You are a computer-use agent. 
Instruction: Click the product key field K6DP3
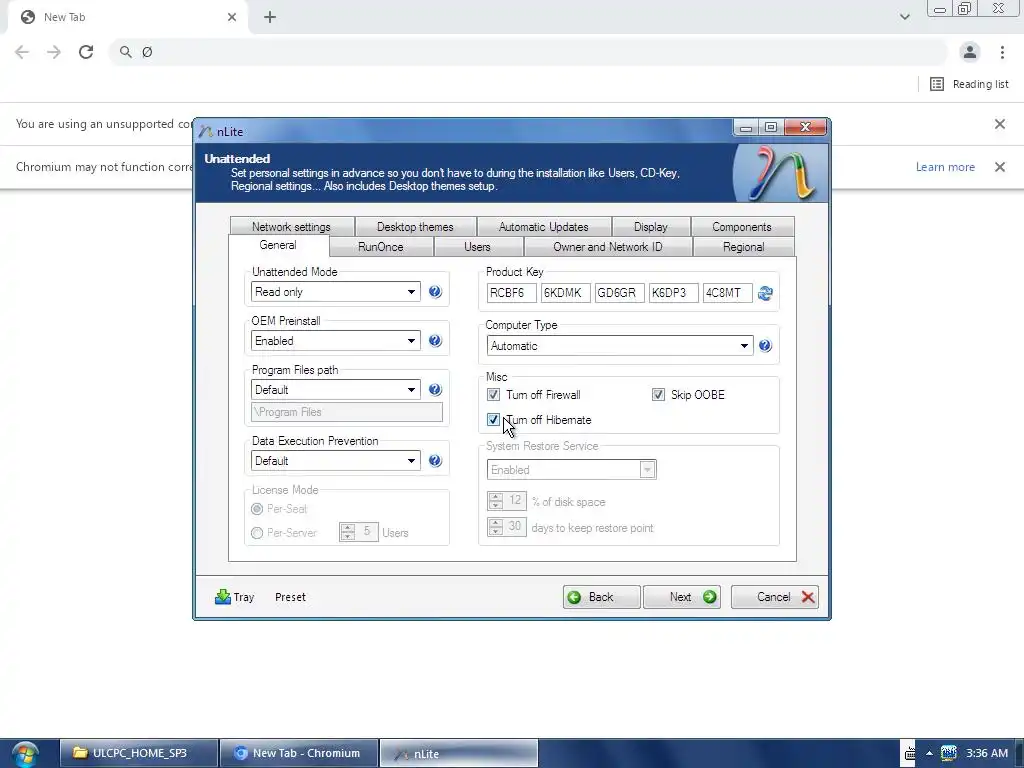673,293
